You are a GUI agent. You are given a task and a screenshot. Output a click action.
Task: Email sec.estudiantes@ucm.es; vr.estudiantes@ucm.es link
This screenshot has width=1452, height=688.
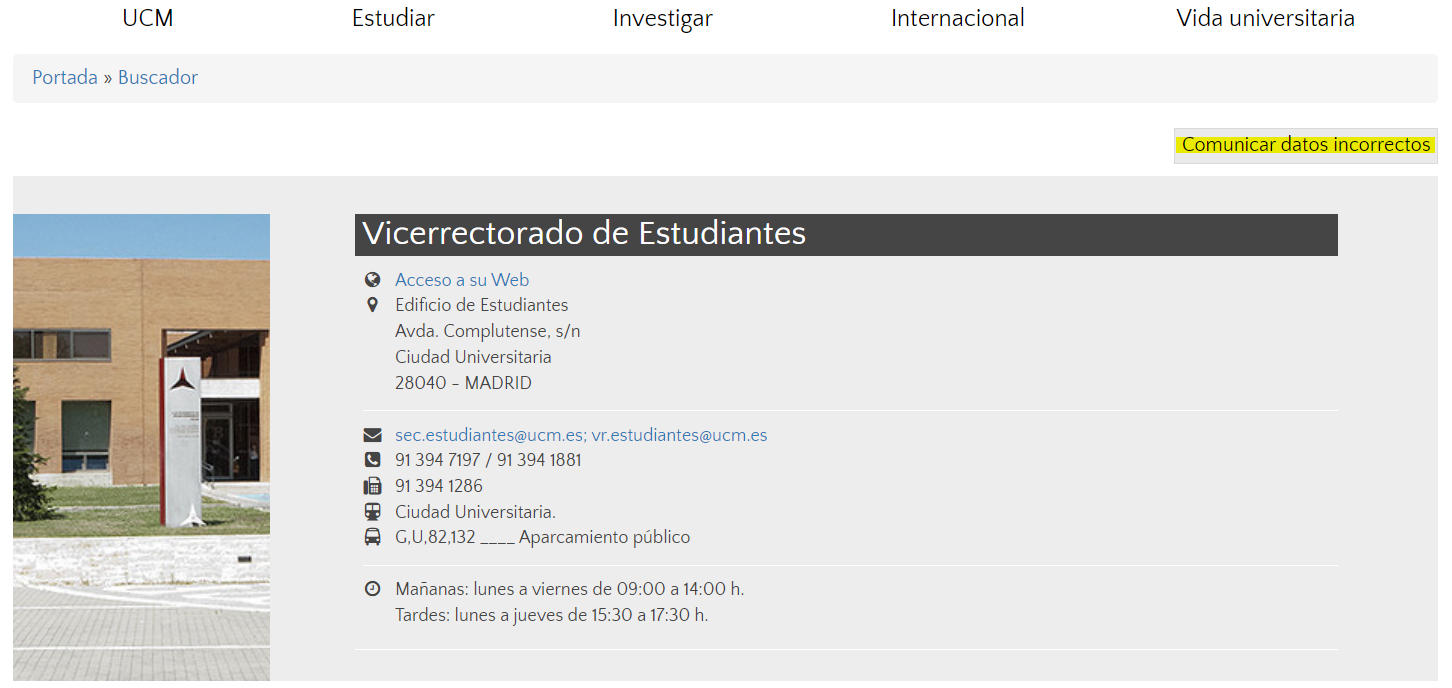tap(581, 435)
